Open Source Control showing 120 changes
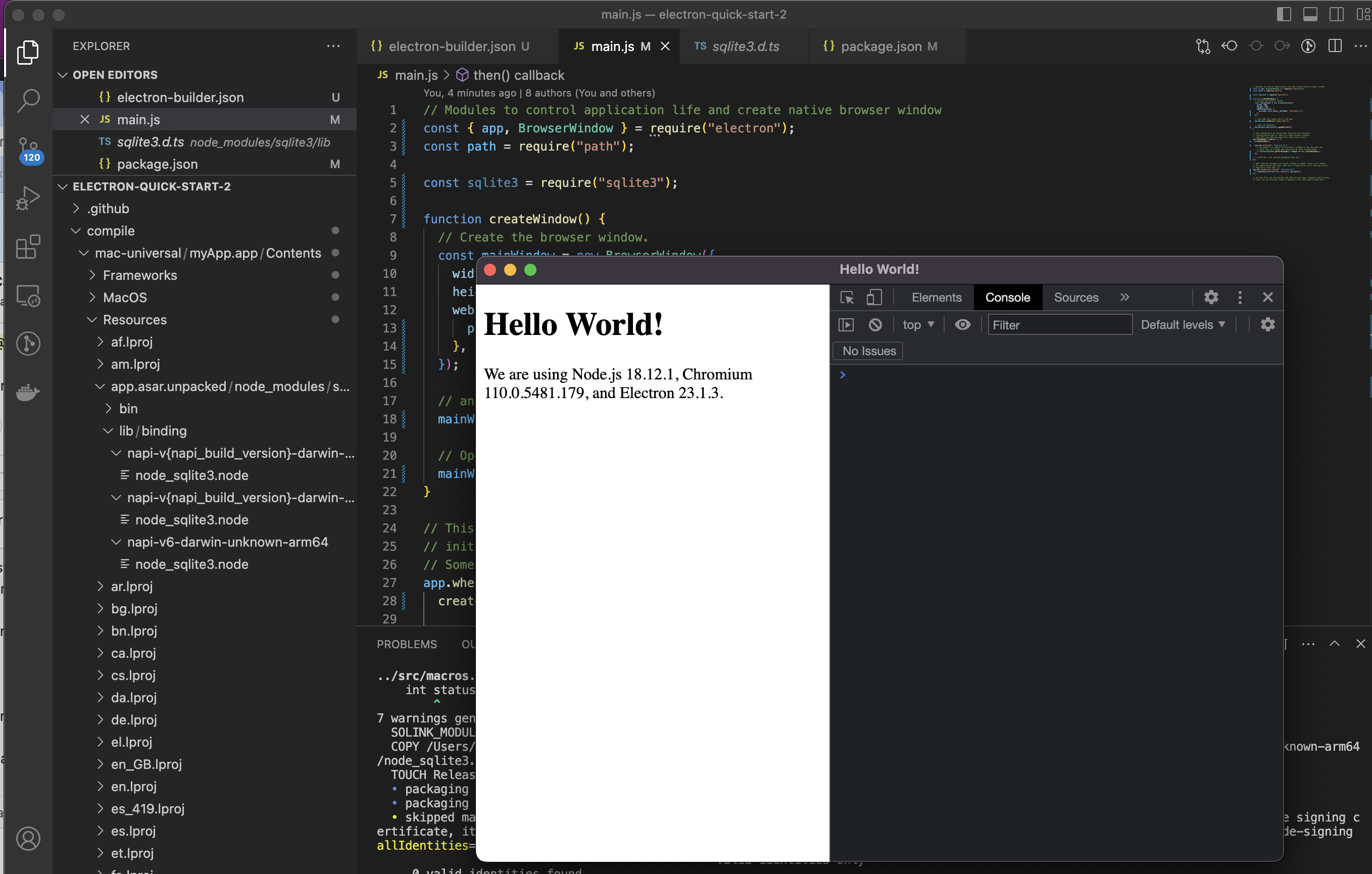The image size is (1372, 874). (27, 148)
